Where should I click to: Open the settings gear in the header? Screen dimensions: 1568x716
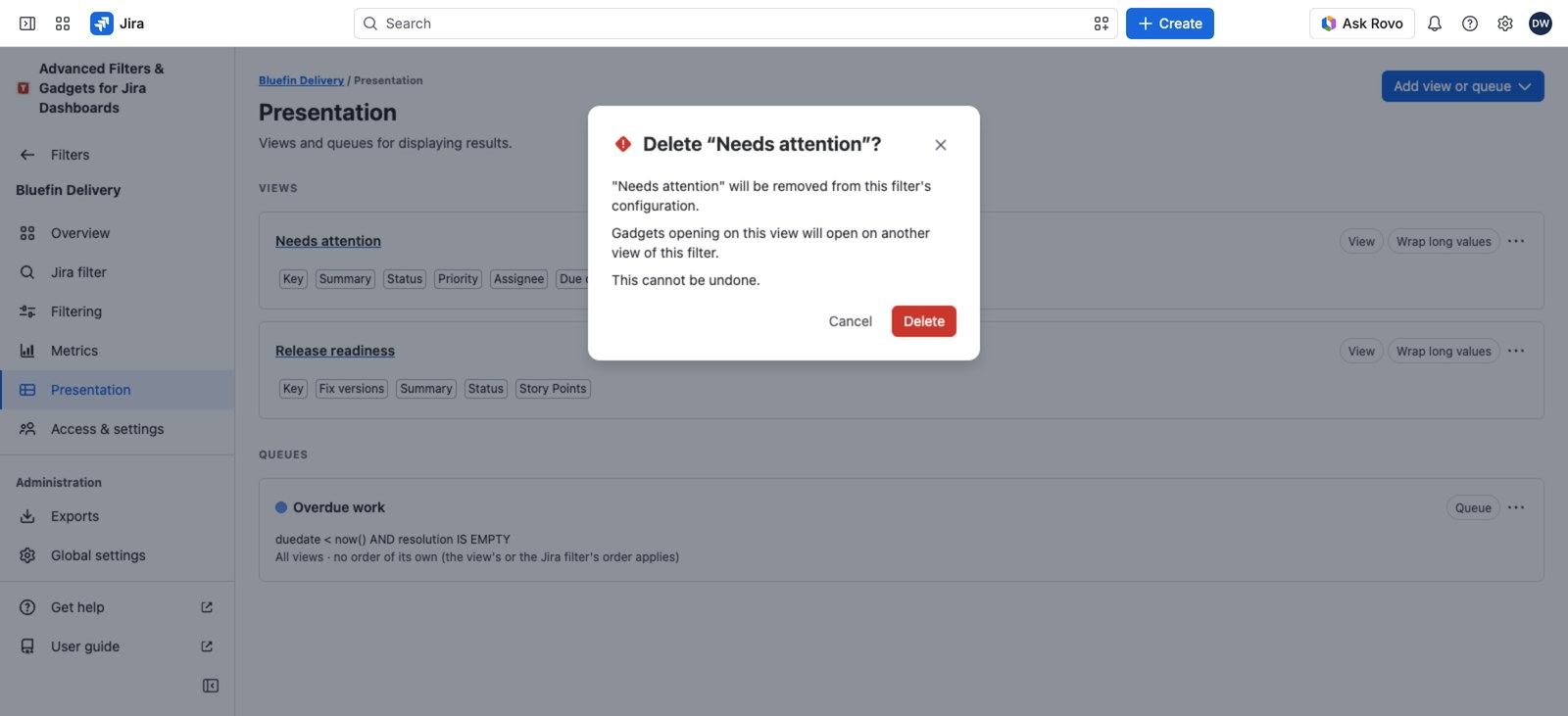[1505, 24]
